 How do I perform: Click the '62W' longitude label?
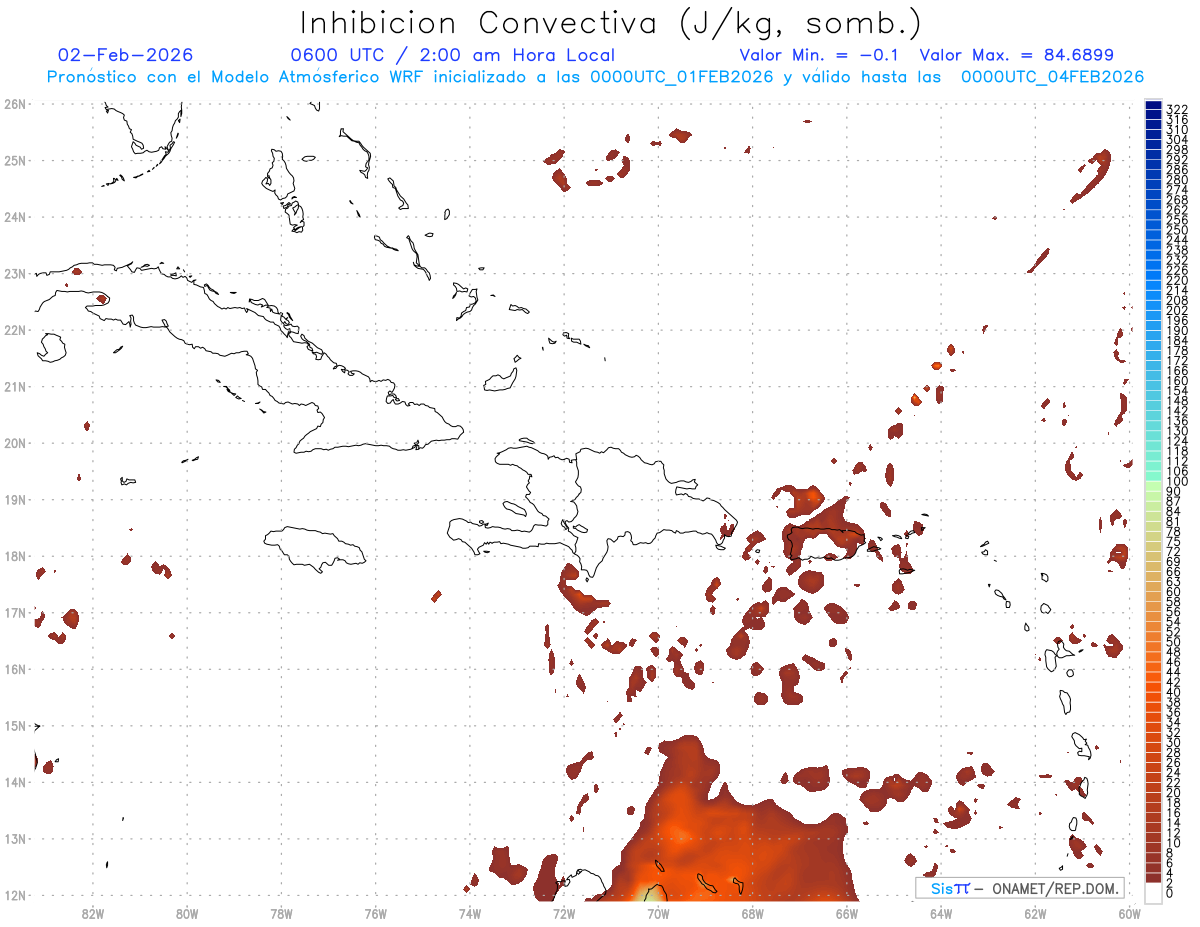[1036, 913]
